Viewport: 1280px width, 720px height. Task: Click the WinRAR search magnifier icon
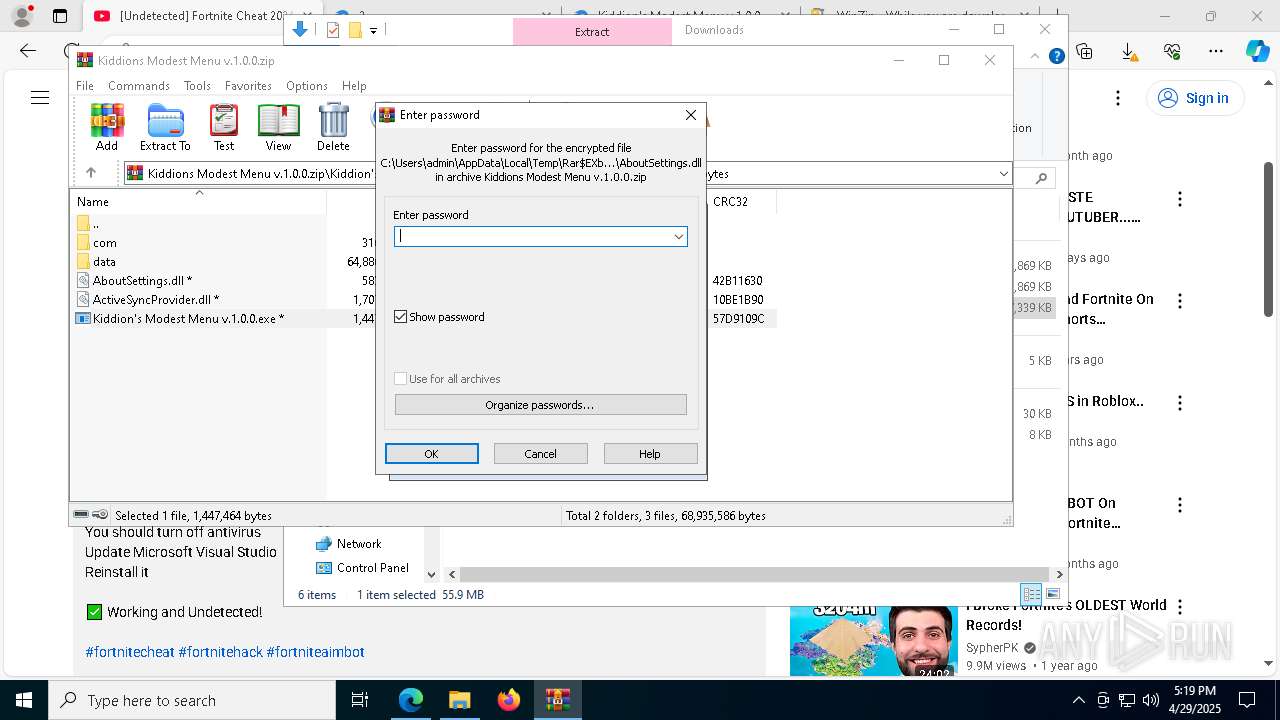click(x=1041, y=178)
